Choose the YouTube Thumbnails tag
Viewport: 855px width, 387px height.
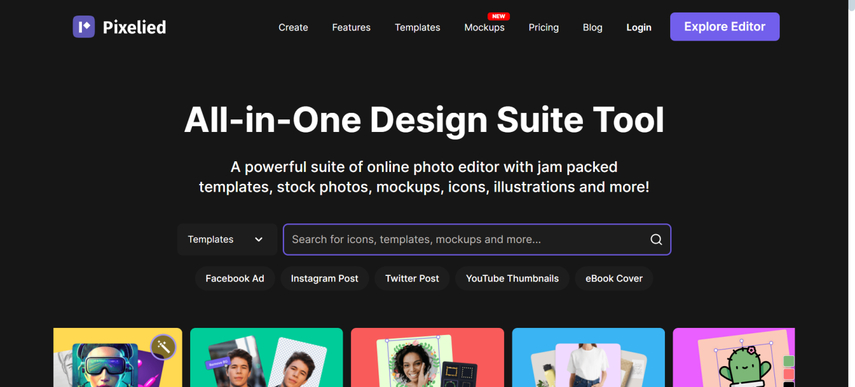coord(512,279)
